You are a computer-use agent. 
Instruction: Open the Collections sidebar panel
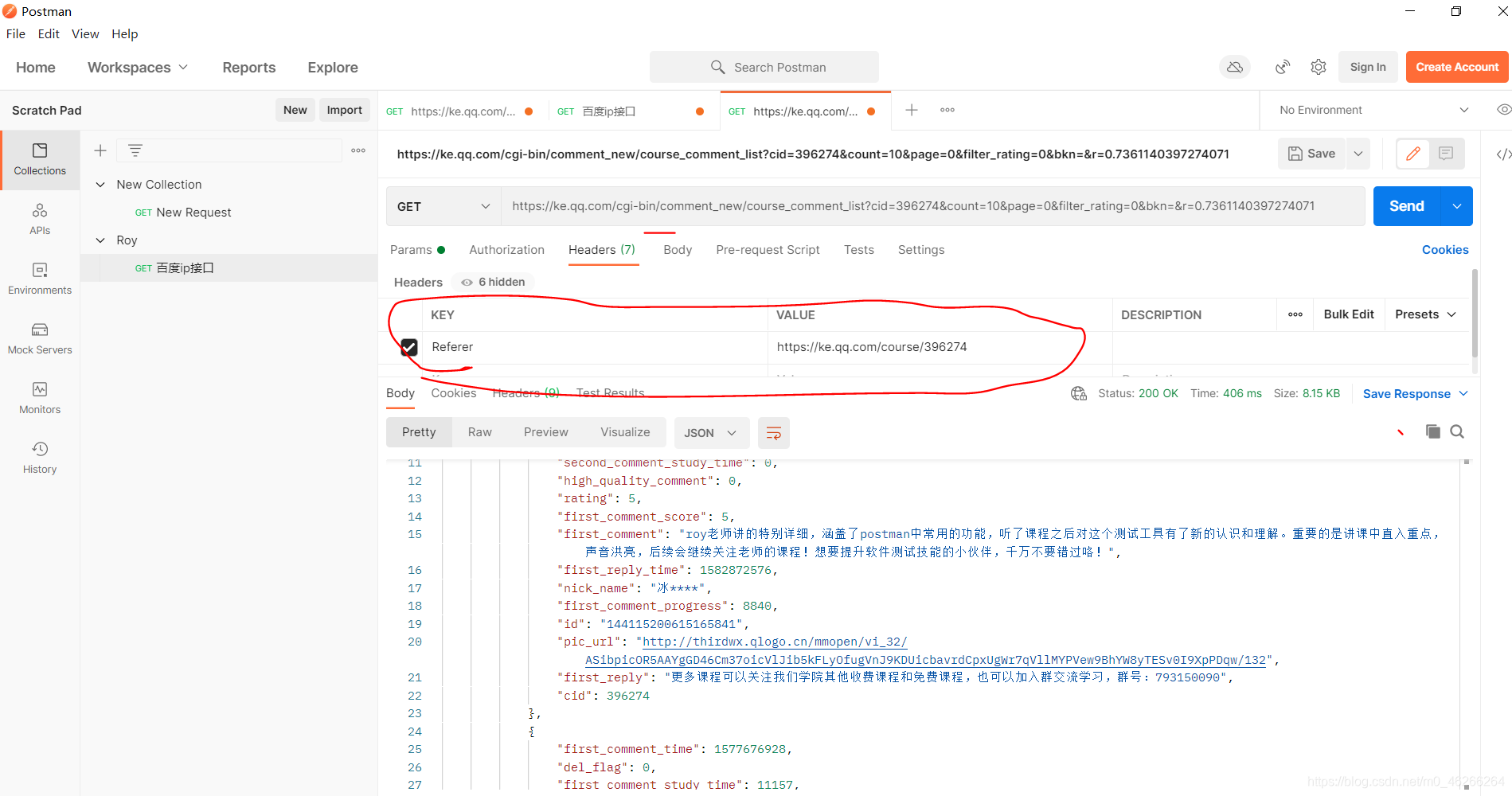click(x=40, y=160)
